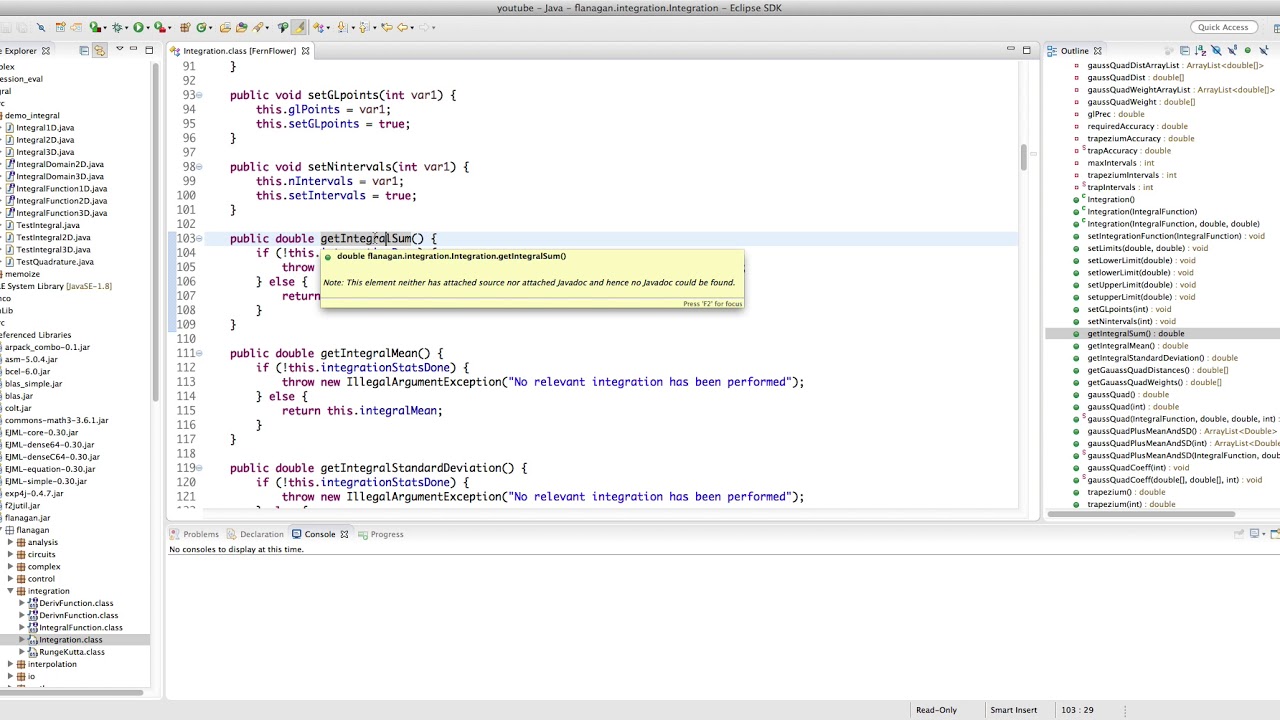The image size is (1280, 720).
Task: Click the Quick Access search field
Action: coord(1223,27)
